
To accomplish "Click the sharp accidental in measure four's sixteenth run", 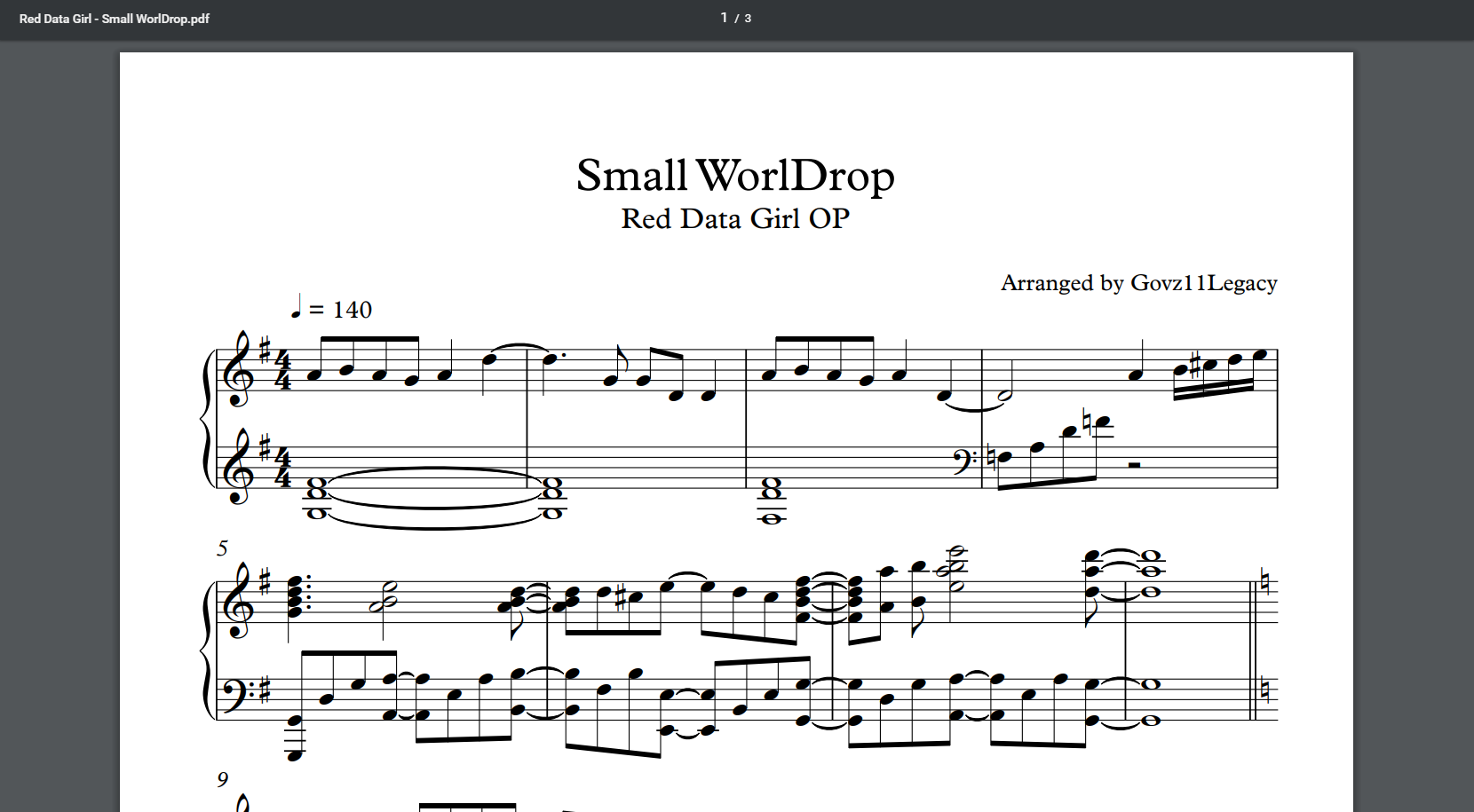I will coord(1195,366).
